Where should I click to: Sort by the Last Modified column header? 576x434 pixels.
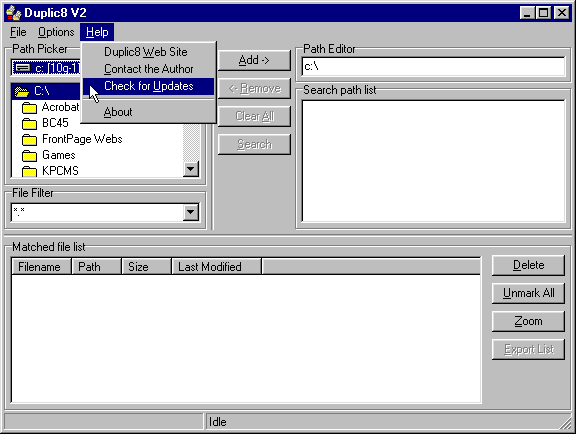coord(217,266)
